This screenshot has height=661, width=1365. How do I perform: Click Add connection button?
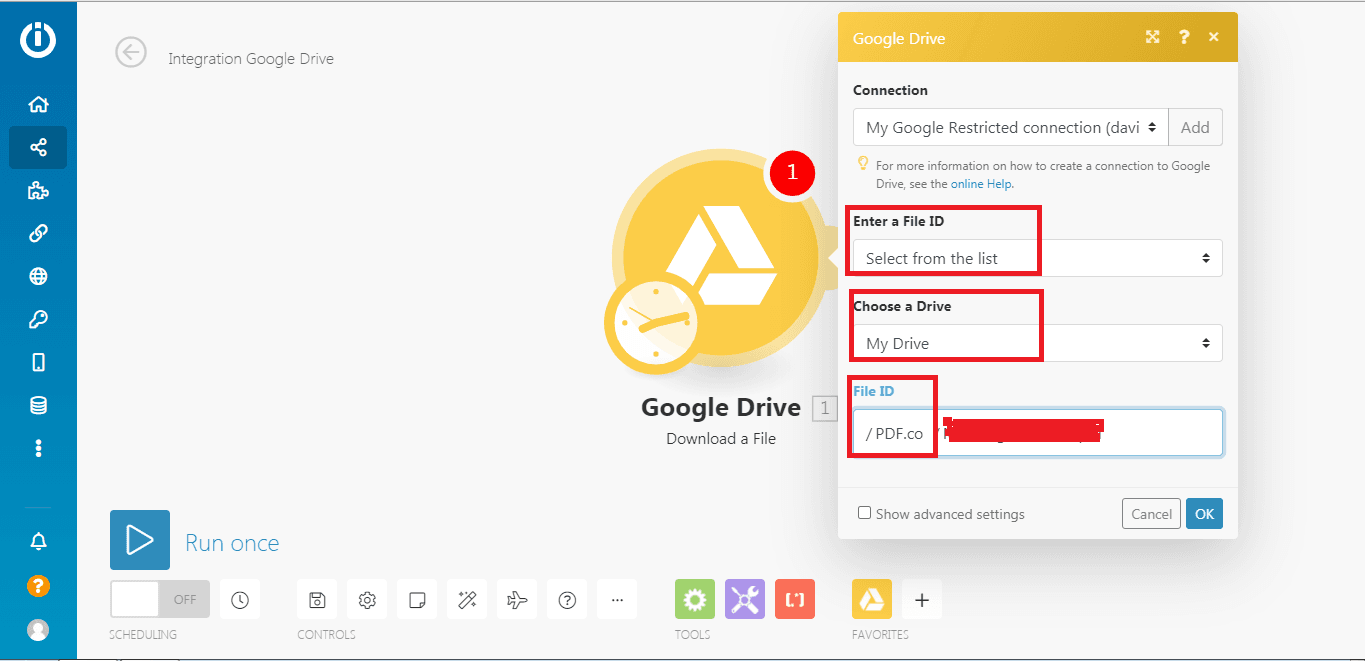click(1195, 128)
